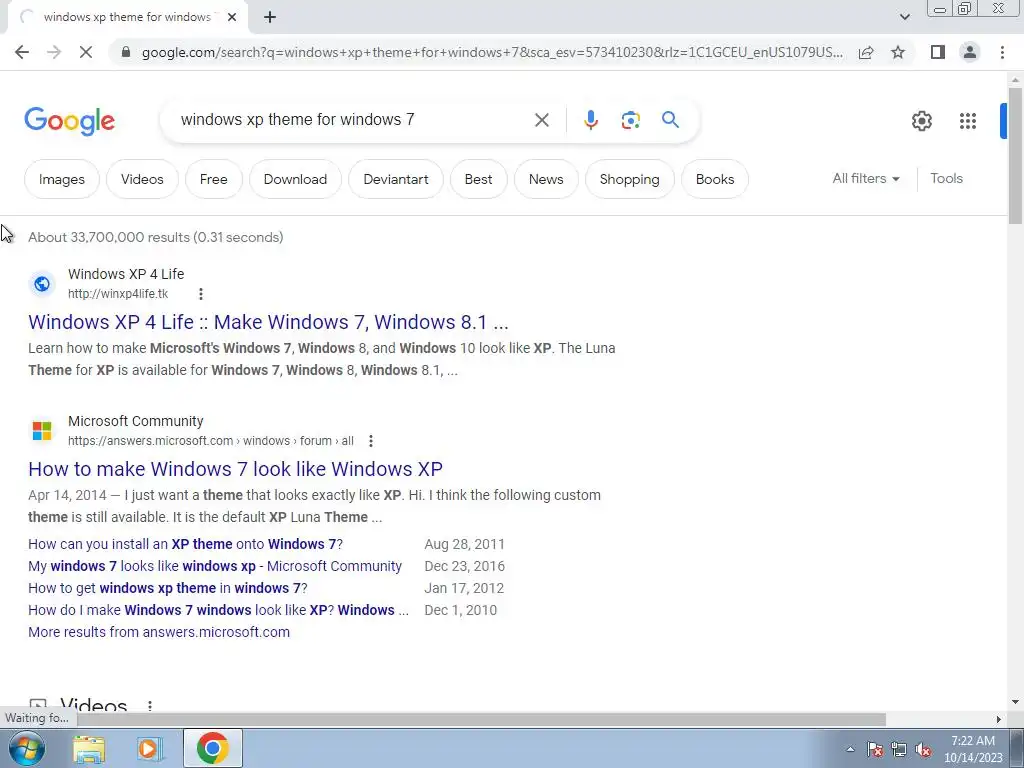Viewport: 1024px width, 768px height.
Task: Submit search with magnifier icon
Action: tap(670, 120)
